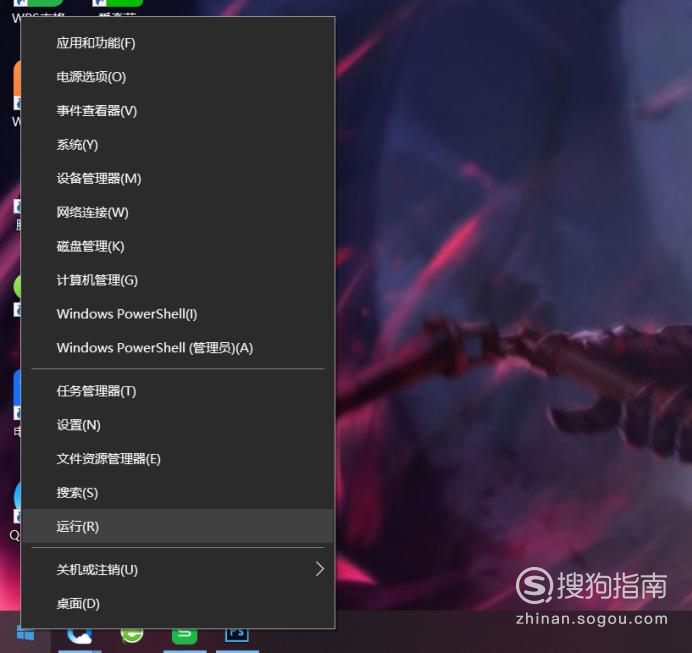
Task: Open 事件查看器(V)
Action: tap(178, 111)
